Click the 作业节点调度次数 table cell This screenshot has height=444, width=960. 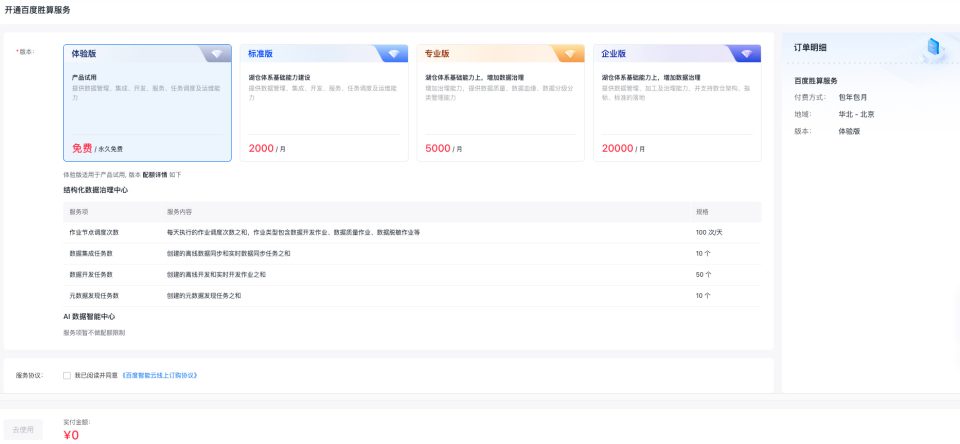point(94,233)
